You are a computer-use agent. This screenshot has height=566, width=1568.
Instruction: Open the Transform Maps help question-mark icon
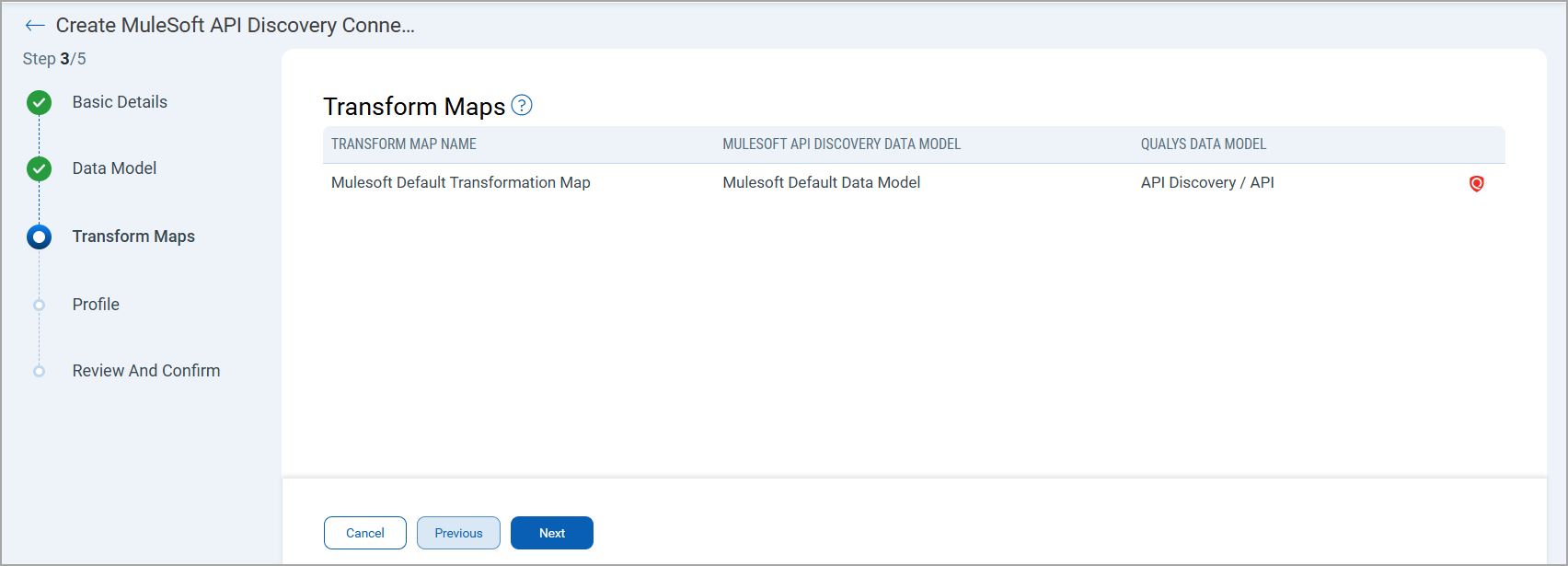(x=522, y=105)
